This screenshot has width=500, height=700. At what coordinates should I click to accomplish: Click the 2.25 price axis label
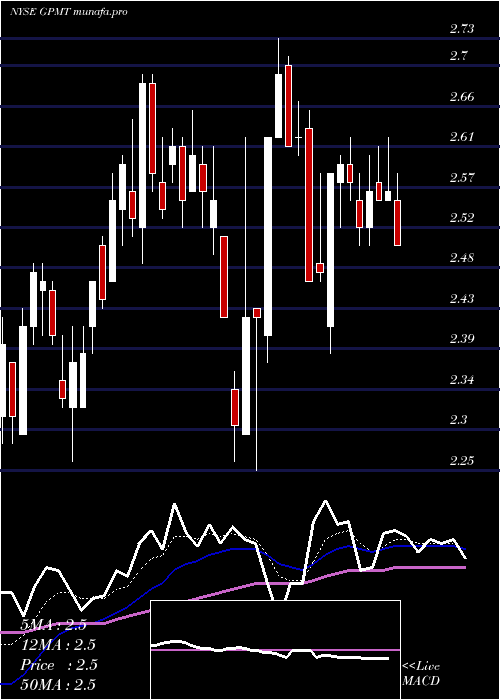click(462, 461)
